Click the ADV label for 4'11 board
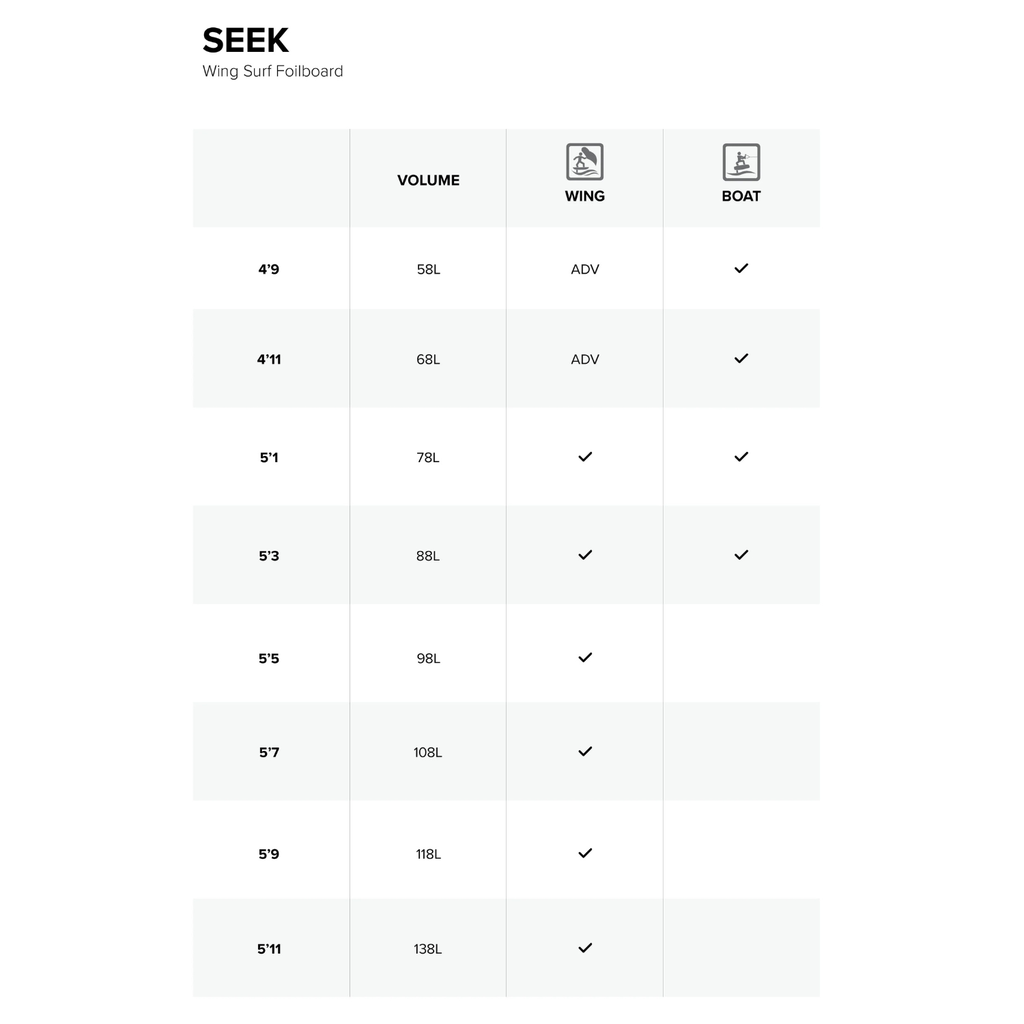The image size is (1024, 1024). [585, 359]
